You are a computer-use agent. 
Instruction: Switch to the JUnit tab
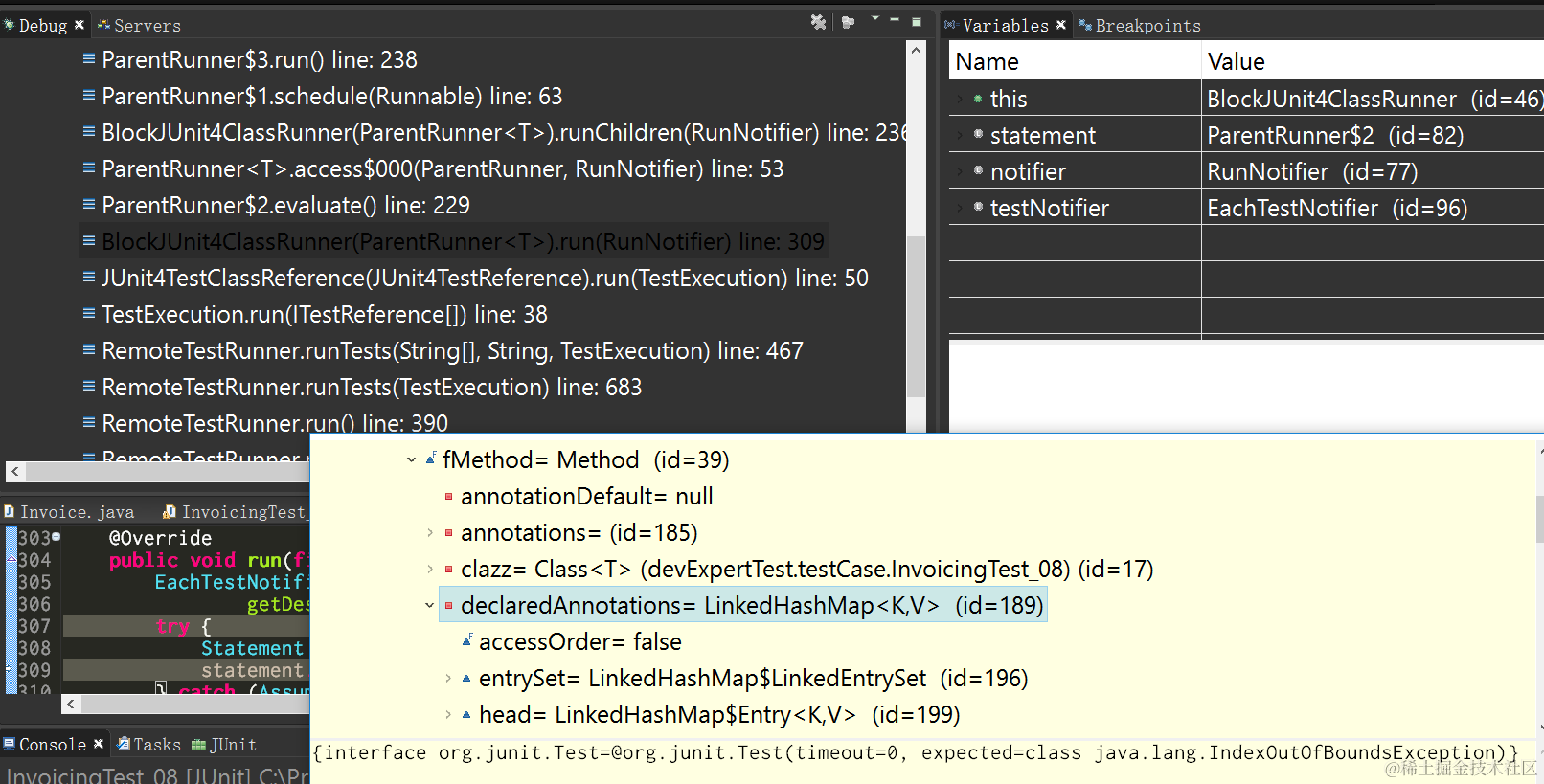click(x=224, y=745)
